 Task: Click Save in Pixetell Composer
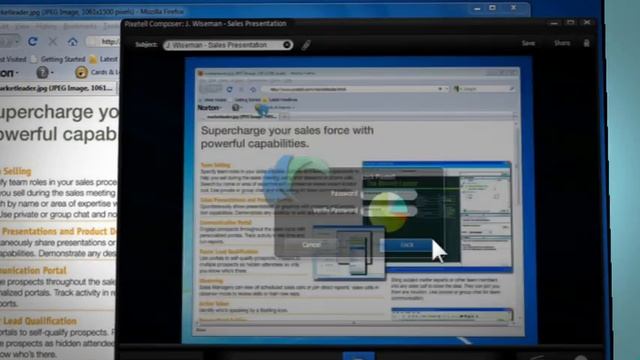coord(528,43)
